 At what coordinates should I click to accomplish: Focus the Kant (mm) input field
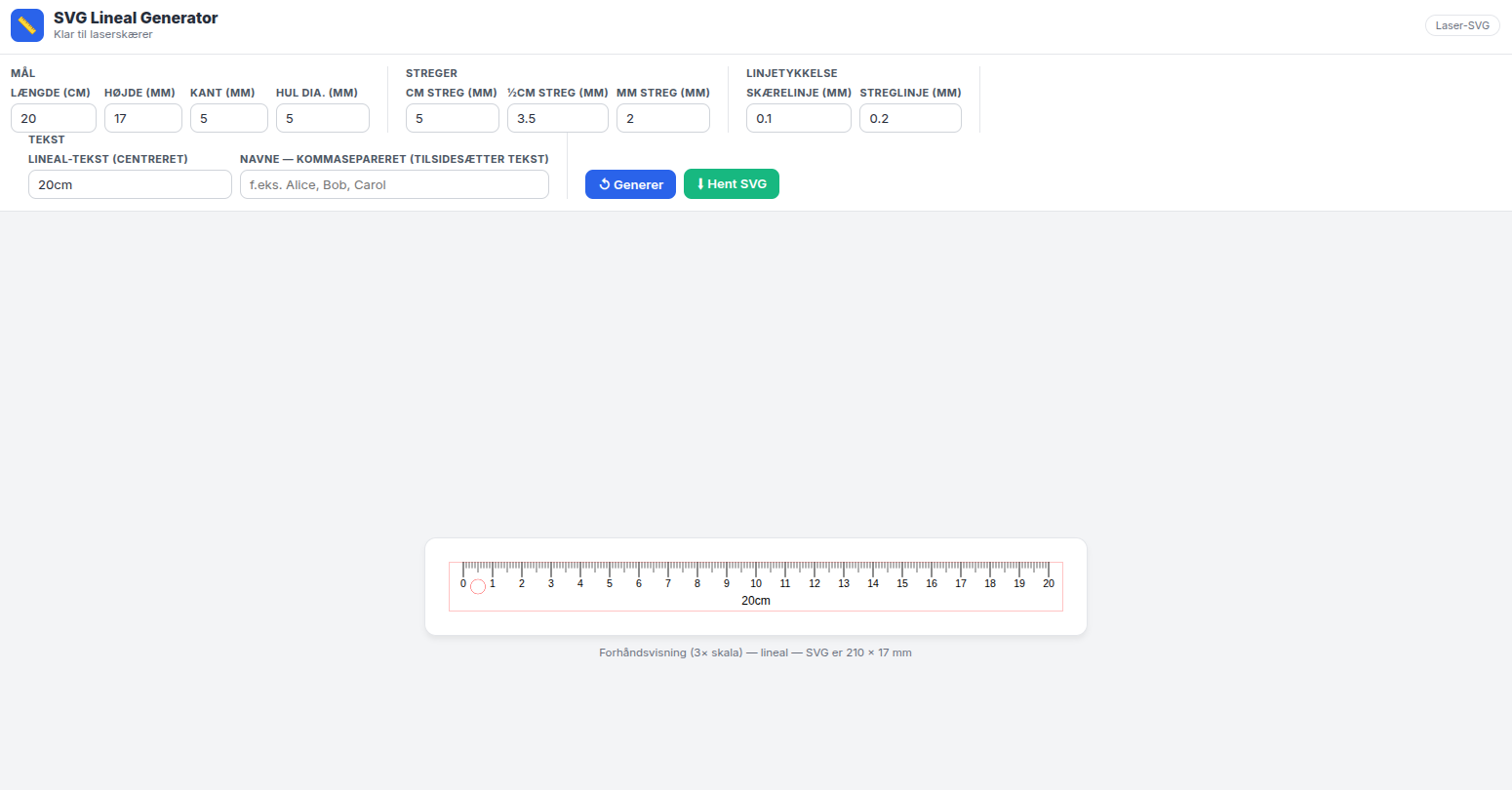[229, 118]
